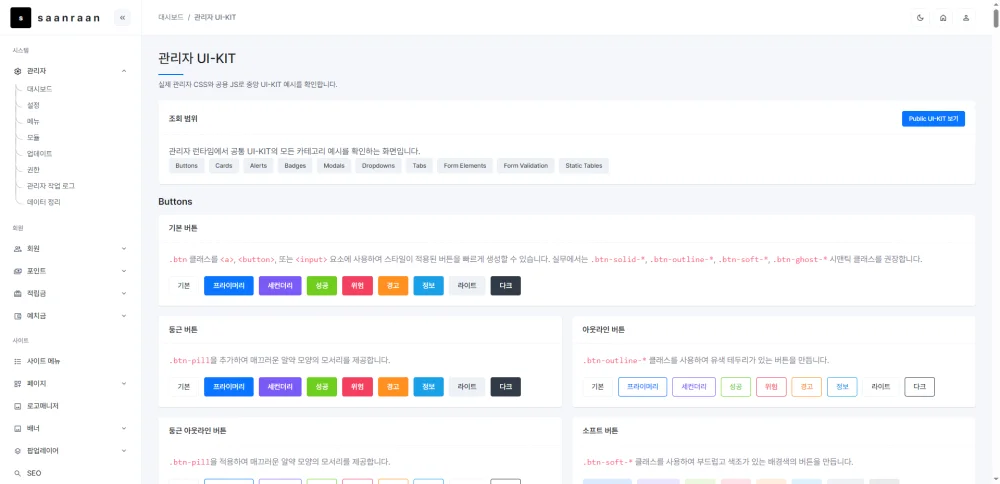This screenshot has width=1000, height=484.
Task: Click the red 위험 button under 기본 버튼
Action: [x=357, y=286]
